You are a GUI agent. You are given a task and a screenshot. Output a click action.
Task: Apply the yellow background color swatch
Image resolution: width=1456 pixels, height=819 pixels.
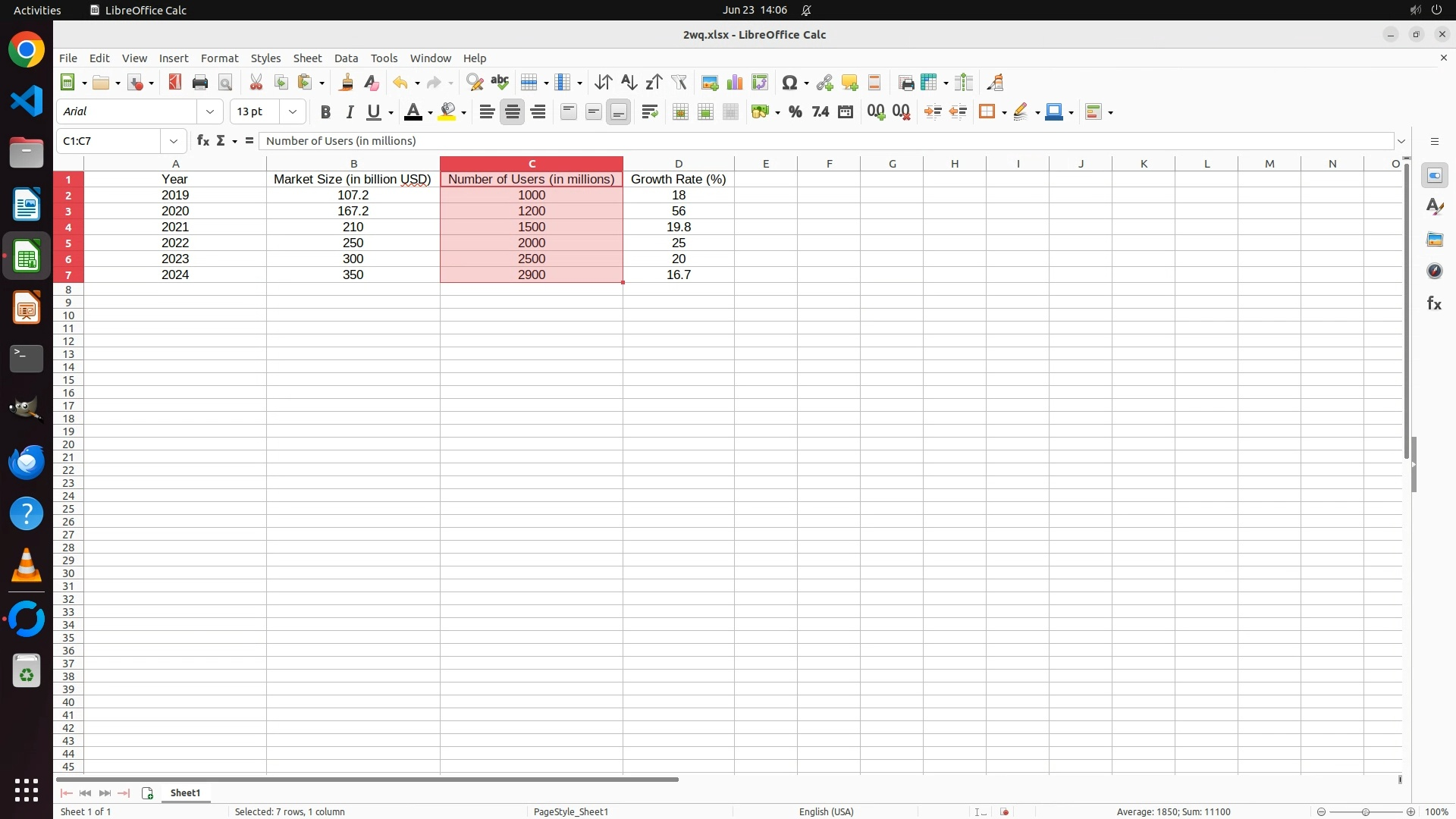pyautogui.click(x=447, y=112)
